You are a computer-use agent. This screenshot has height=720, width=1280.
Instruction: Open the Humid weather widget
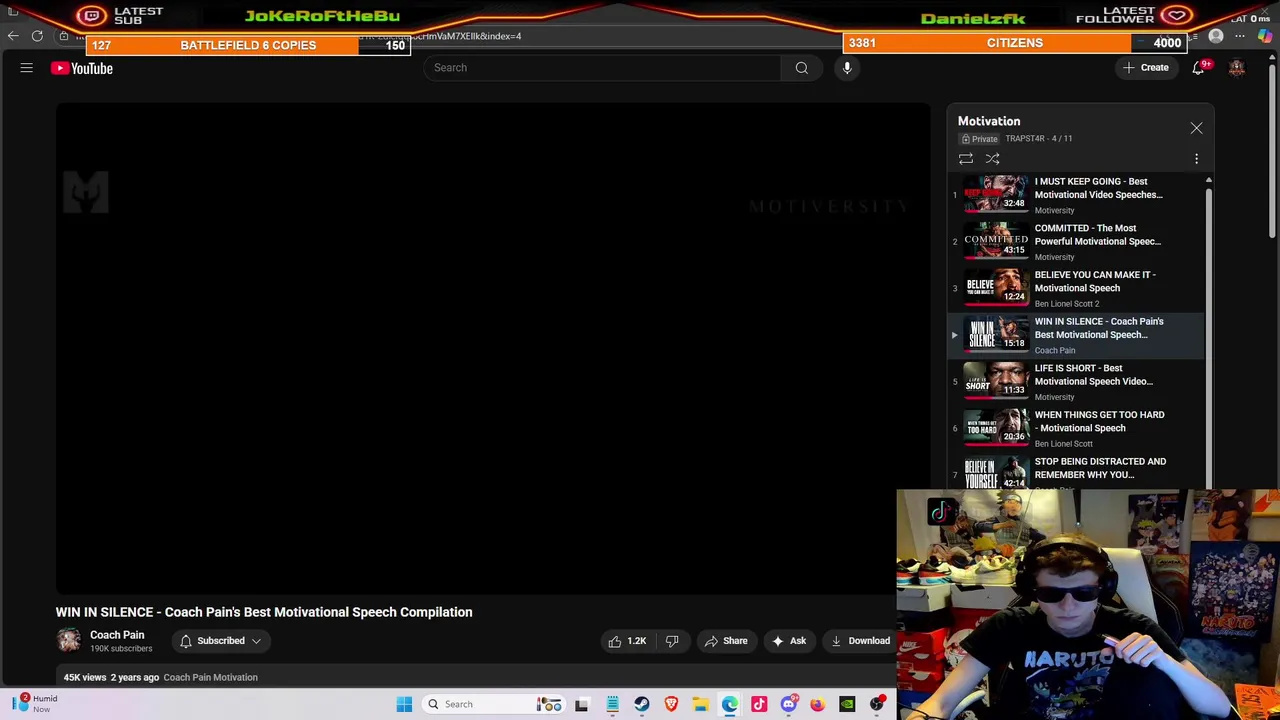click(x=35, y=704)
